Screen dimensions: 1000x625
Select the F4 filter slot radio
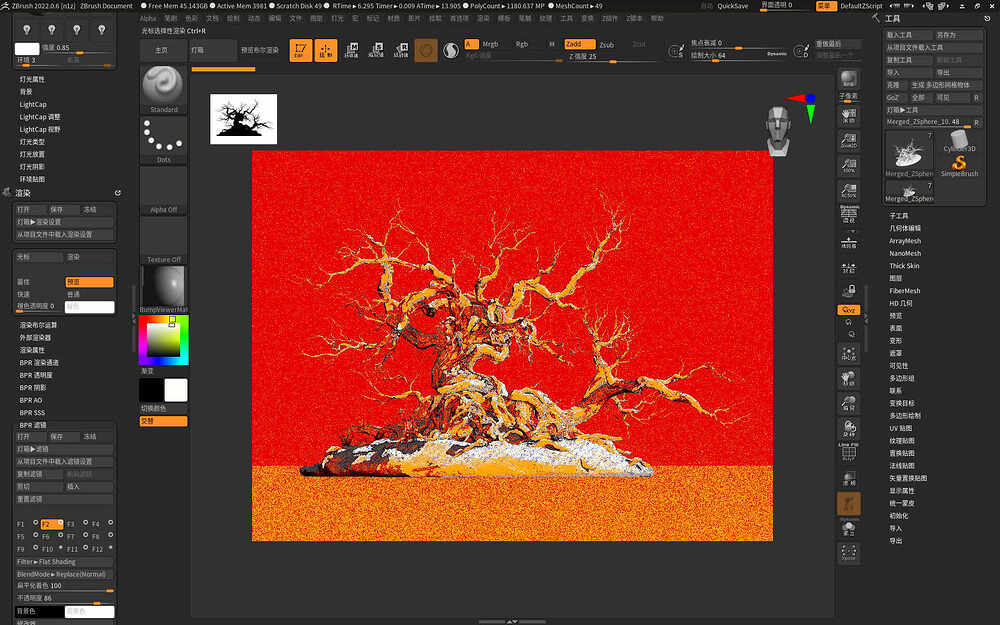click(x=110, y=522)
